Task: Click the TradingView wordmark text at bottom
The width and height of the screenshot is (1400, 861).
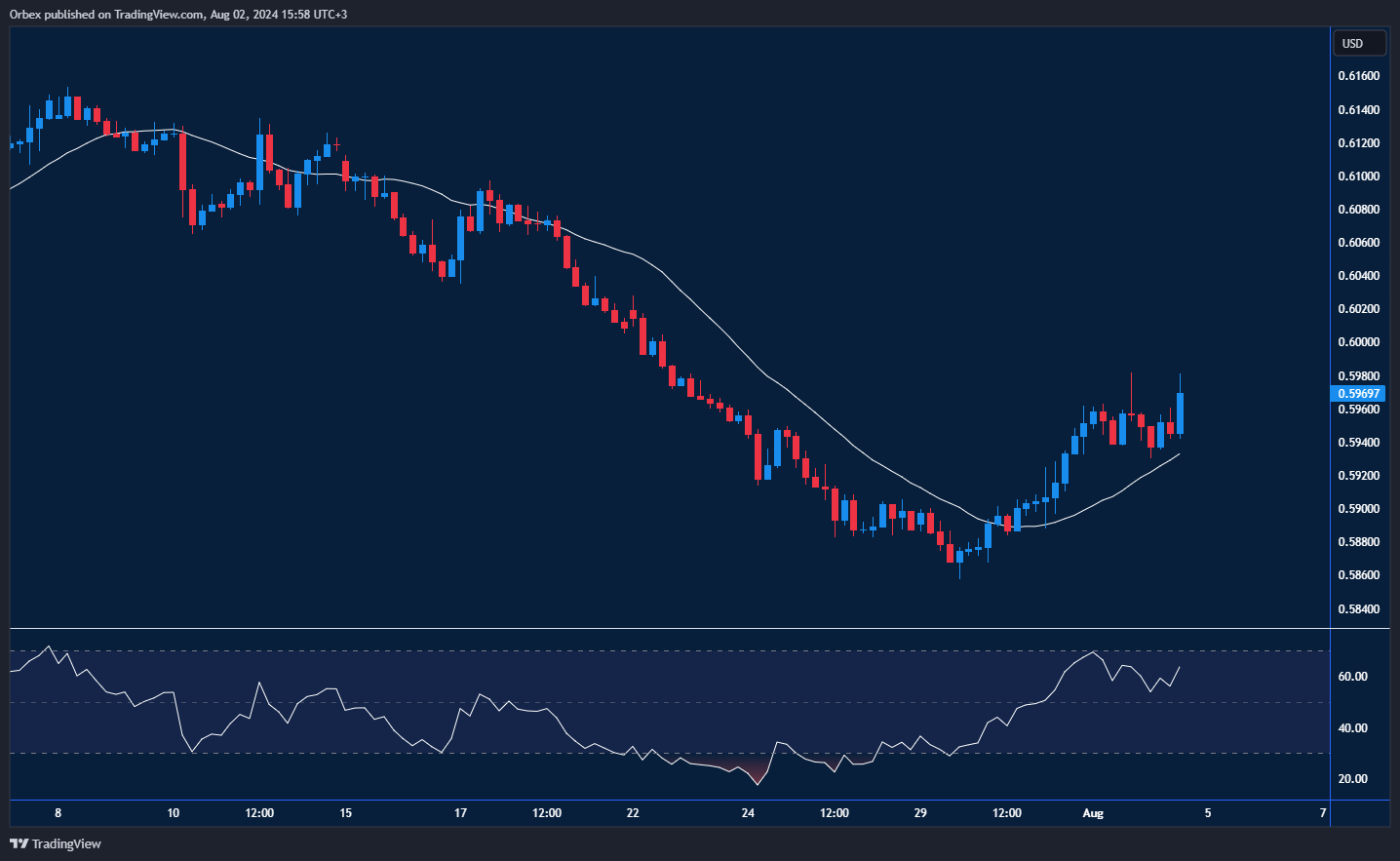Action: 66,843
